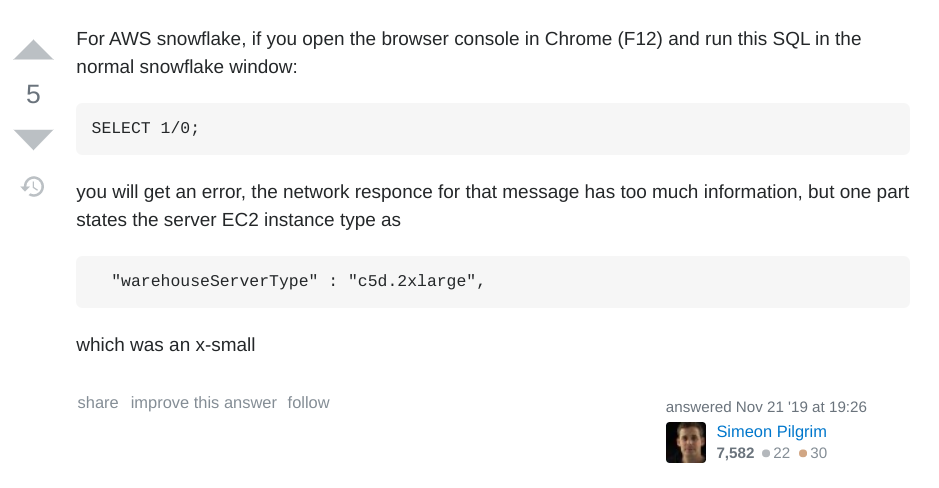
Task: Follow this answer
Action: 308,403
